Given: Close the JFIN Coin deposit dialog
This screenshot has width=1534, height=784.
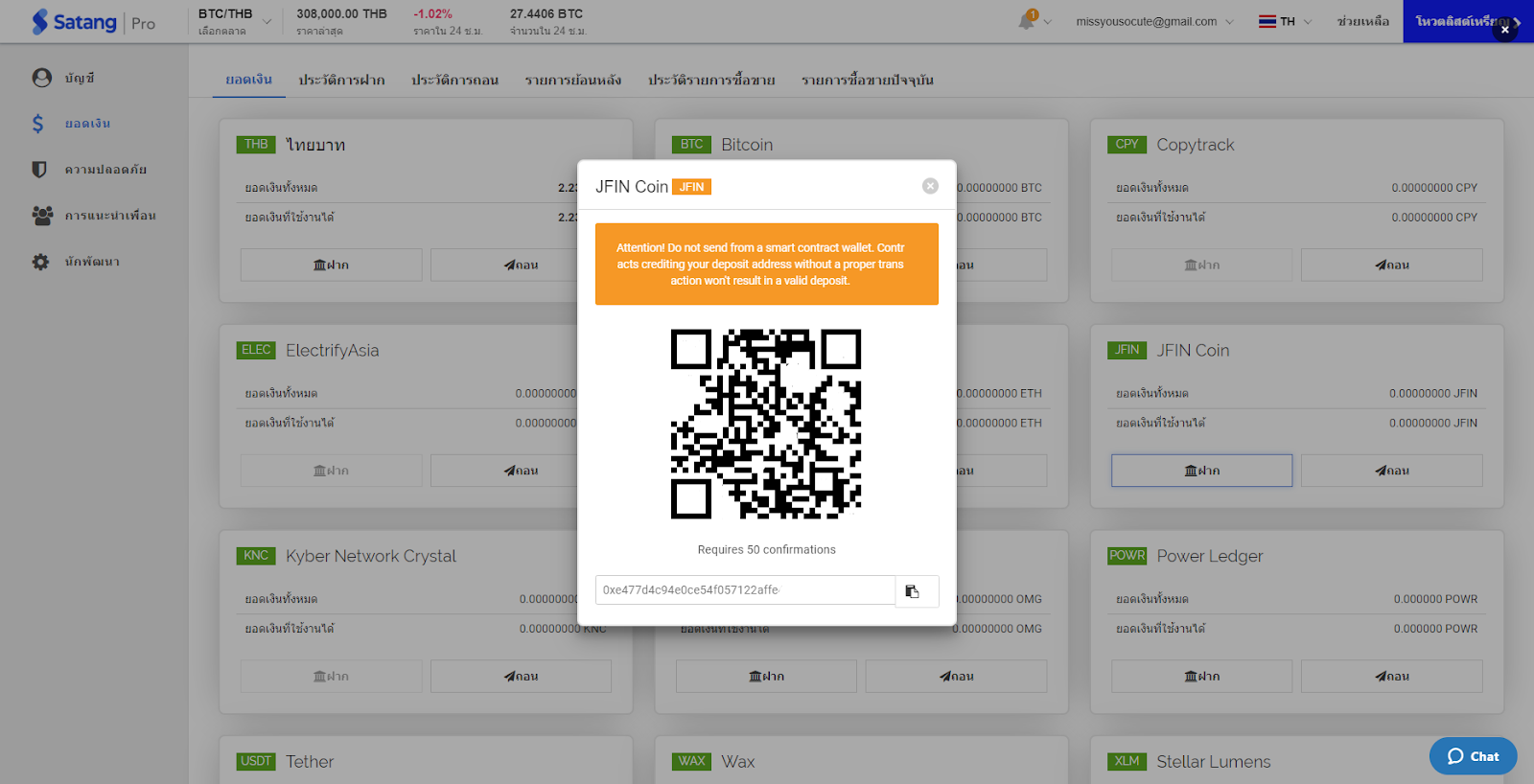Looking at the screenshot, I should (x=930, y=186).
